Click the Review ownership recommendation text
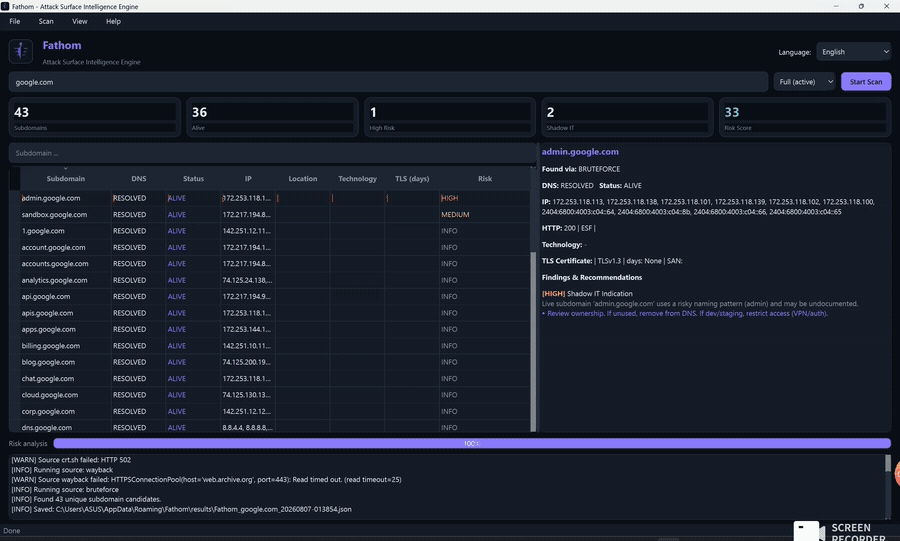The width and height of the screenshot is (900, 541). tap(685, 314)
